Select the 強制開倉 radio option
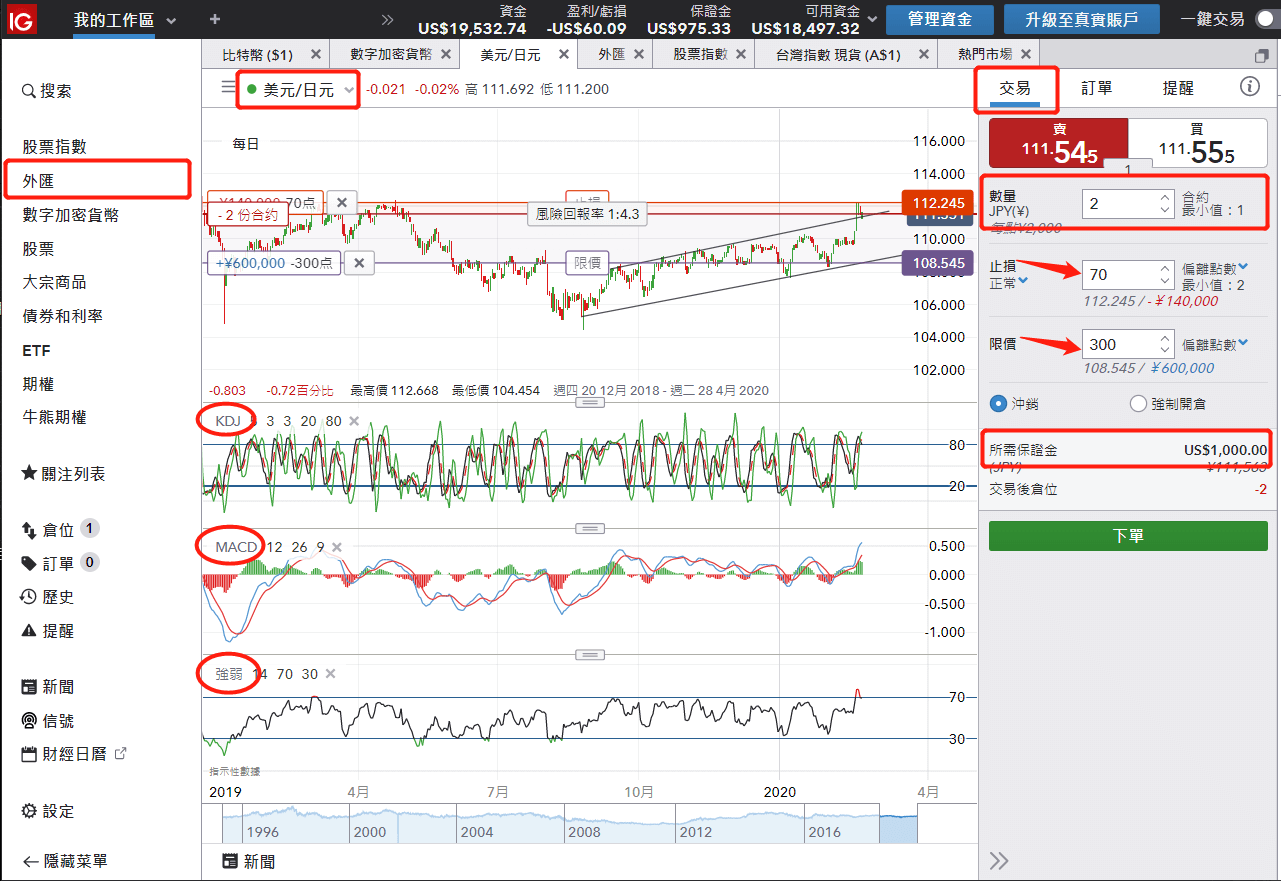The height and width of the screenshot is (881, 1281). (x=1138, y=404)
